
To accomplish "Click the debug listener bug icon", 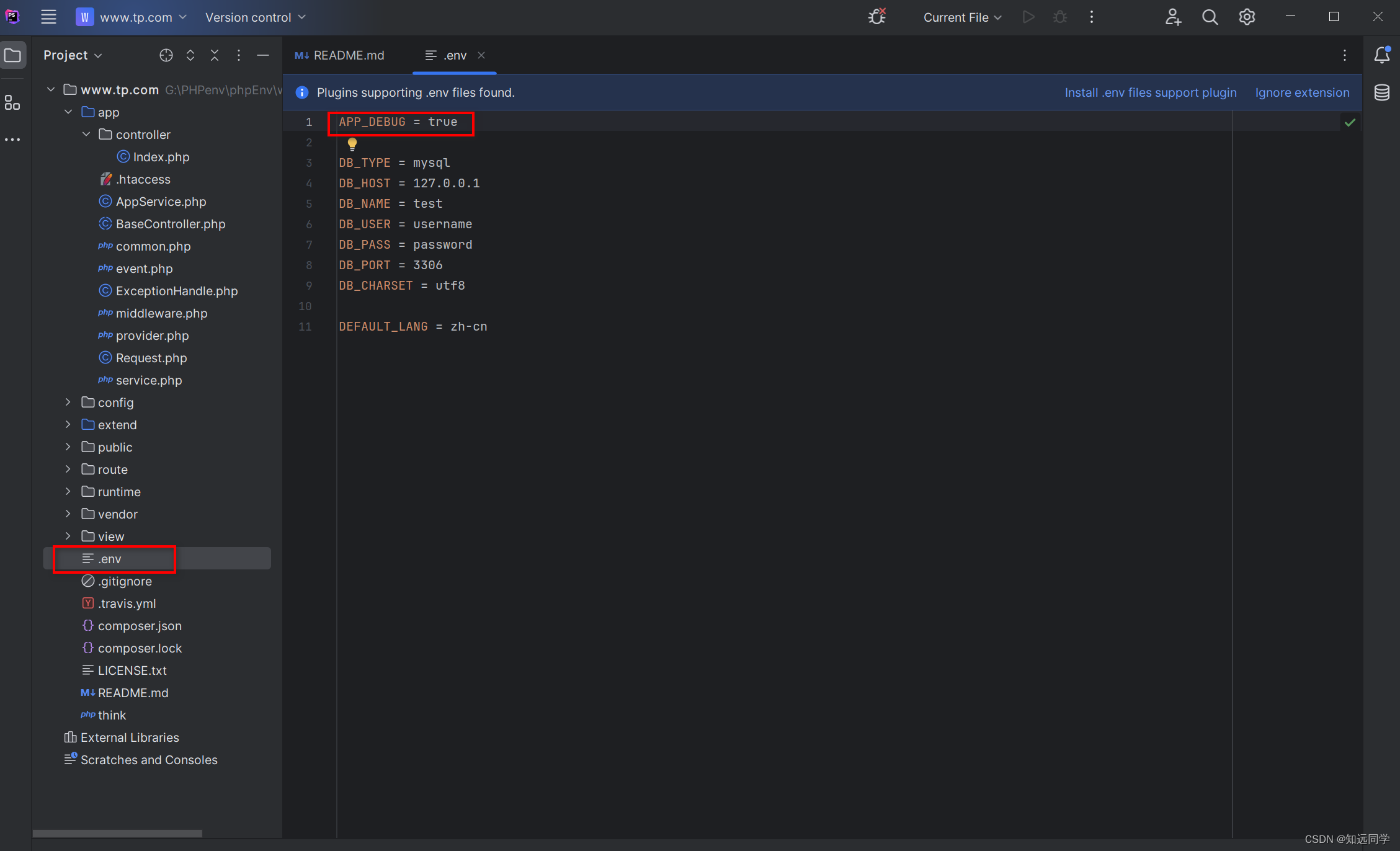I will click(876, 17).
